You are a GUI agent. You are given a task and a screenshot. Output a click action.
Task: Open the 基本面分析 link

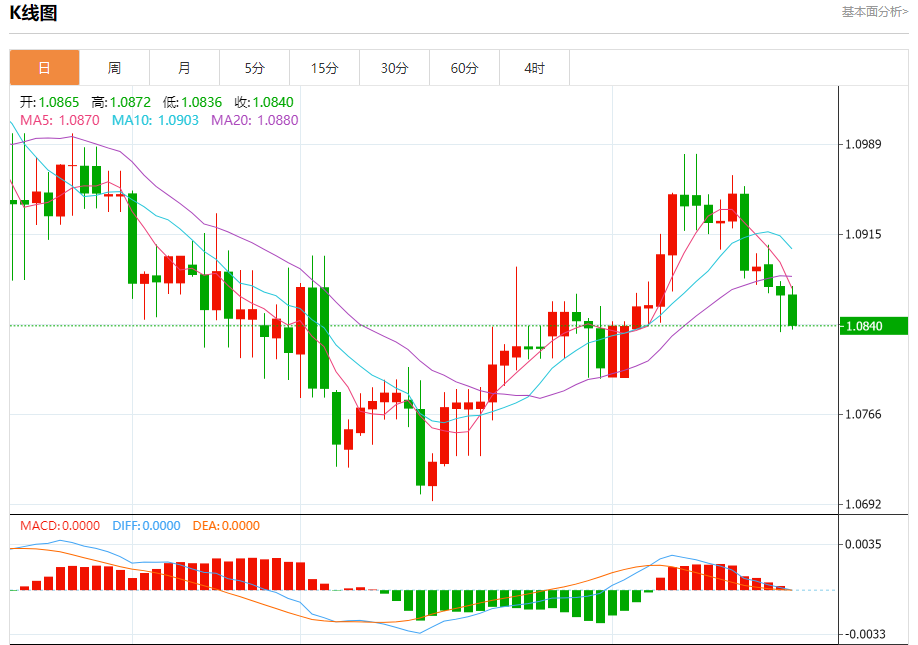click(875, 12)
